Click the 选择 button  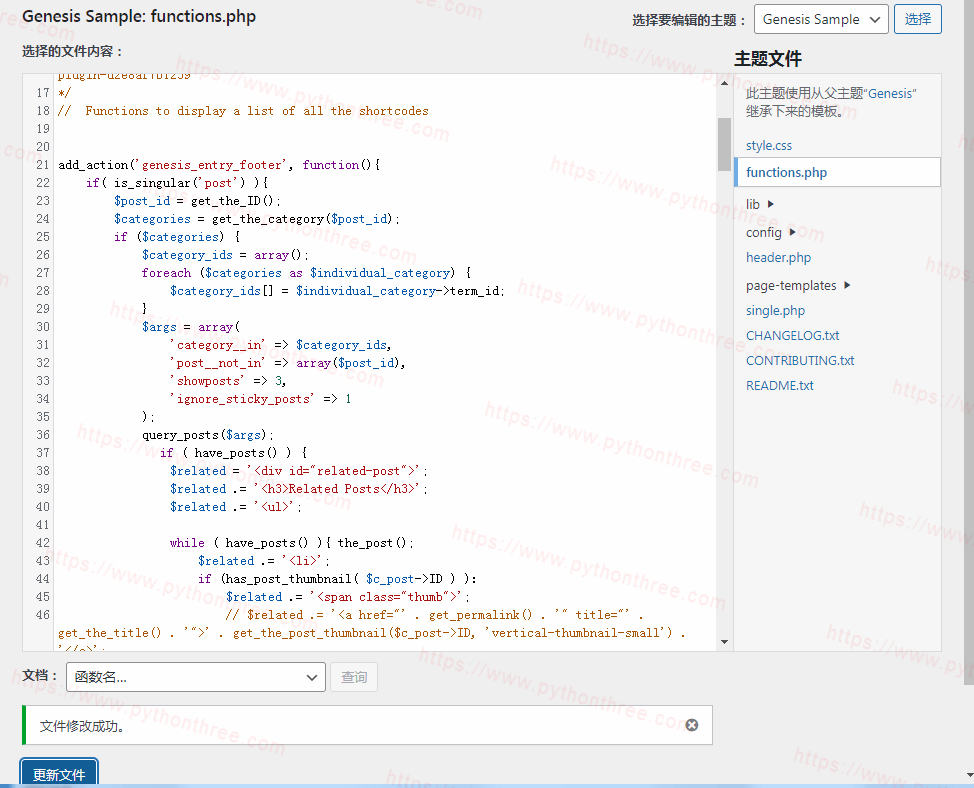tap(917, 19)
